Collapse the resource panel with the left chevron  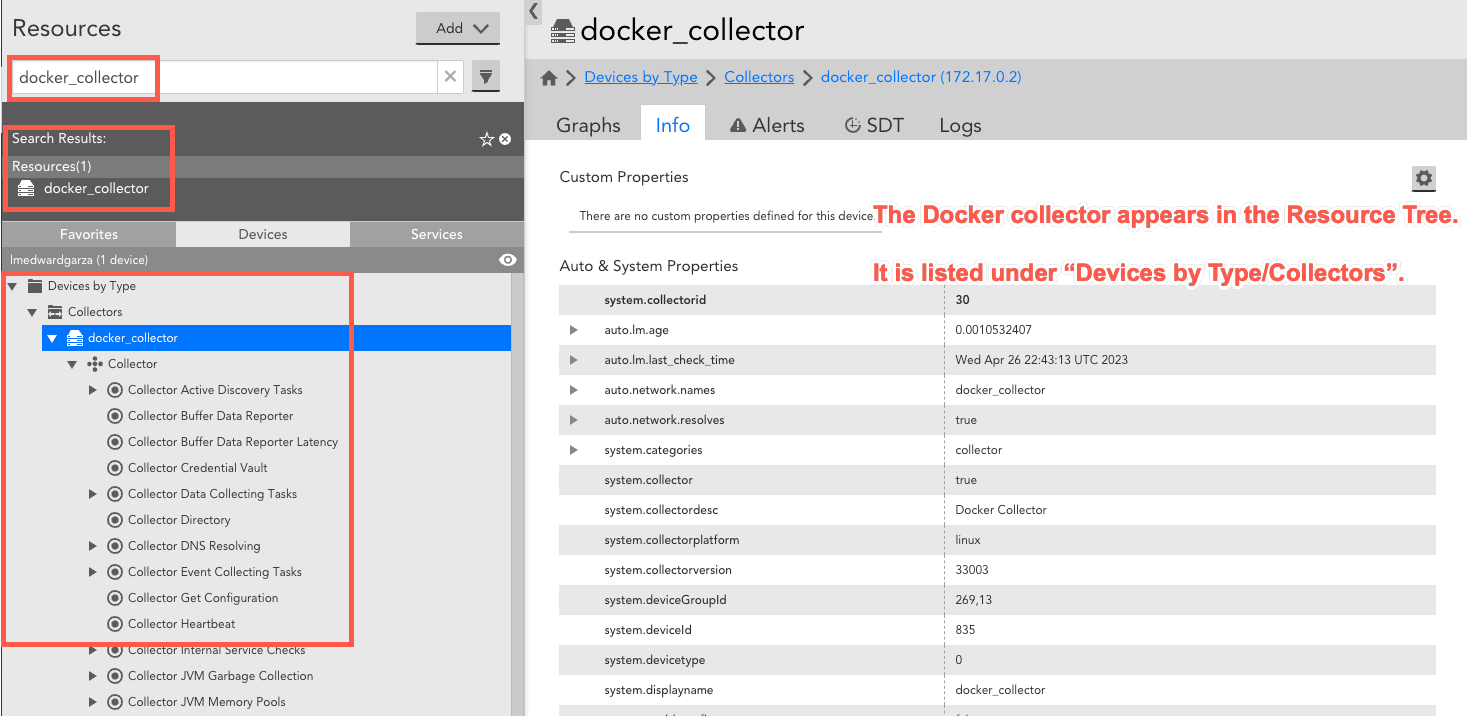[534, 10]
